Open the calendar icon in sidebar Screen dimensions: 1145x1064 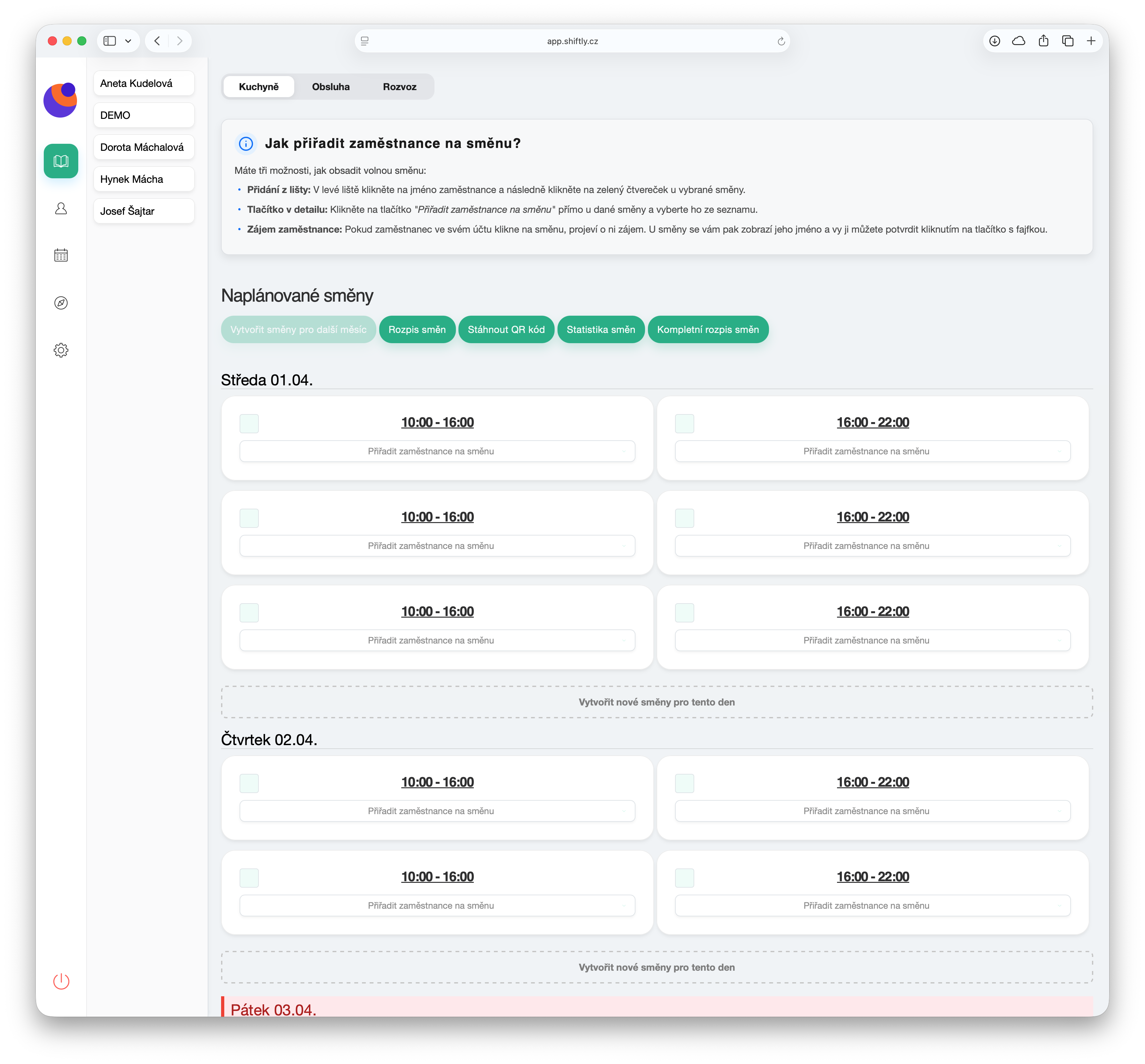click(61, 256)
